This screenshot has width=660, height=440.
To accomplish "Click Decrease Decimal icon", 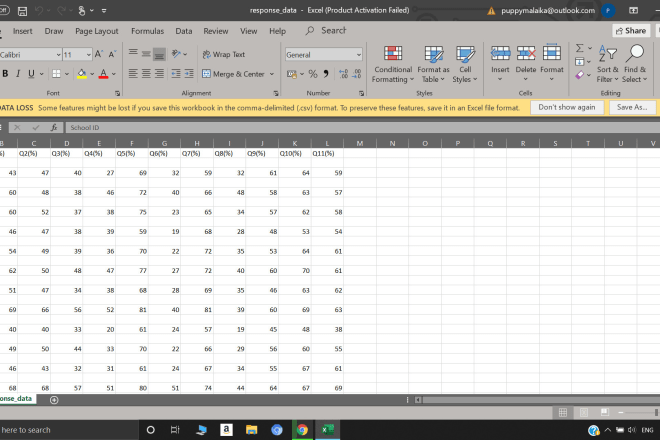I will (357, 74).
